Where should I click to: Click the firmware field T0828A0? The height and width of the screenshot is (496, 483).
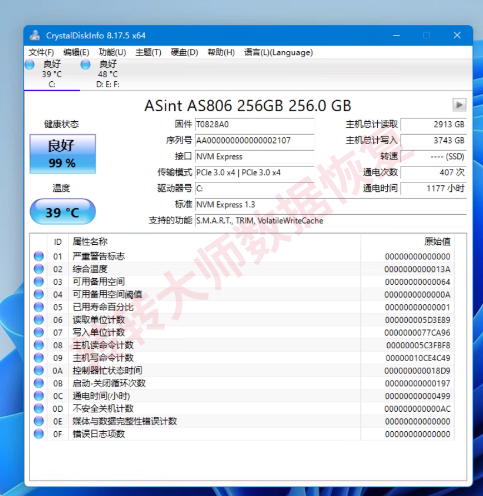[x=255, y=125]
